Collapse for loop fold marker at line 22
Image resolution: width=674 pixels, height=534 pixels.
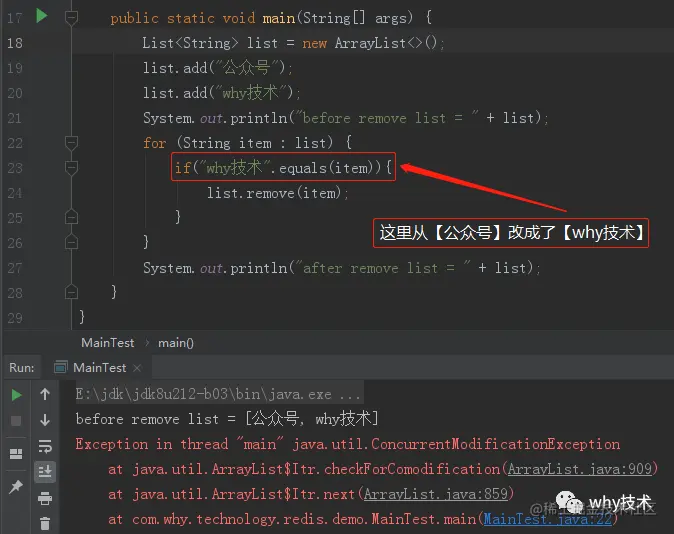point(71,143)
